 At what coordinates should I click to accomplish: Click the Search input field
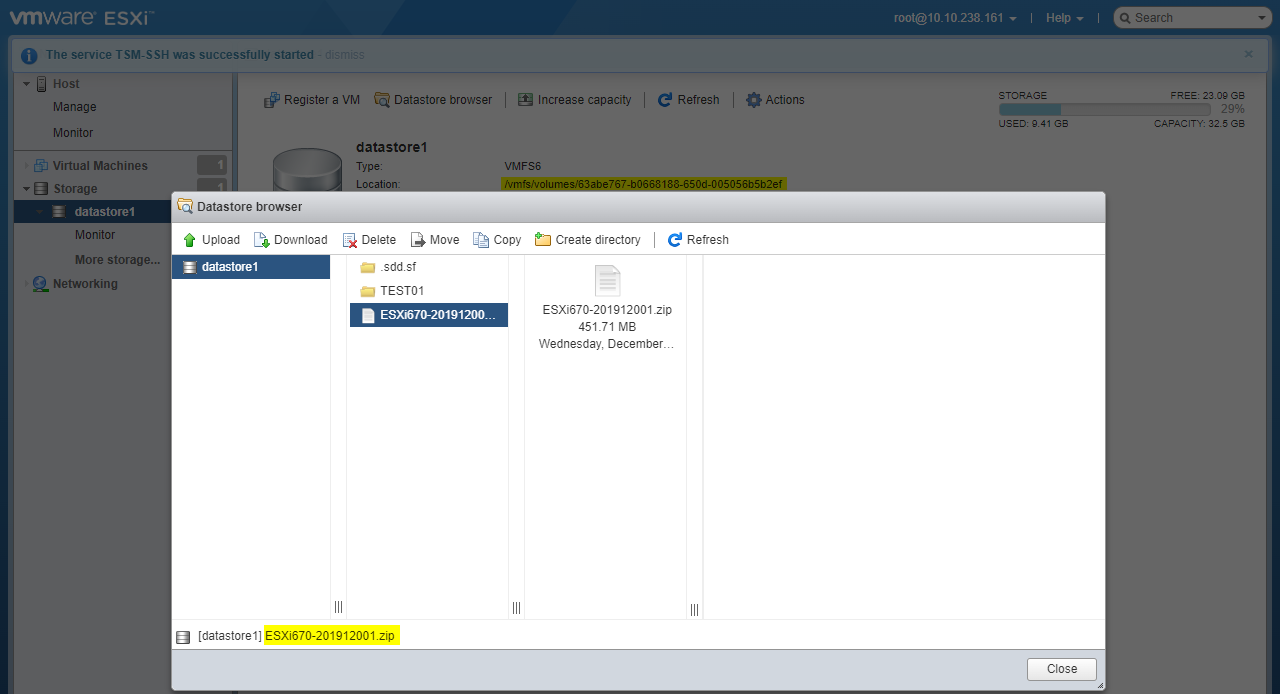1193,18
